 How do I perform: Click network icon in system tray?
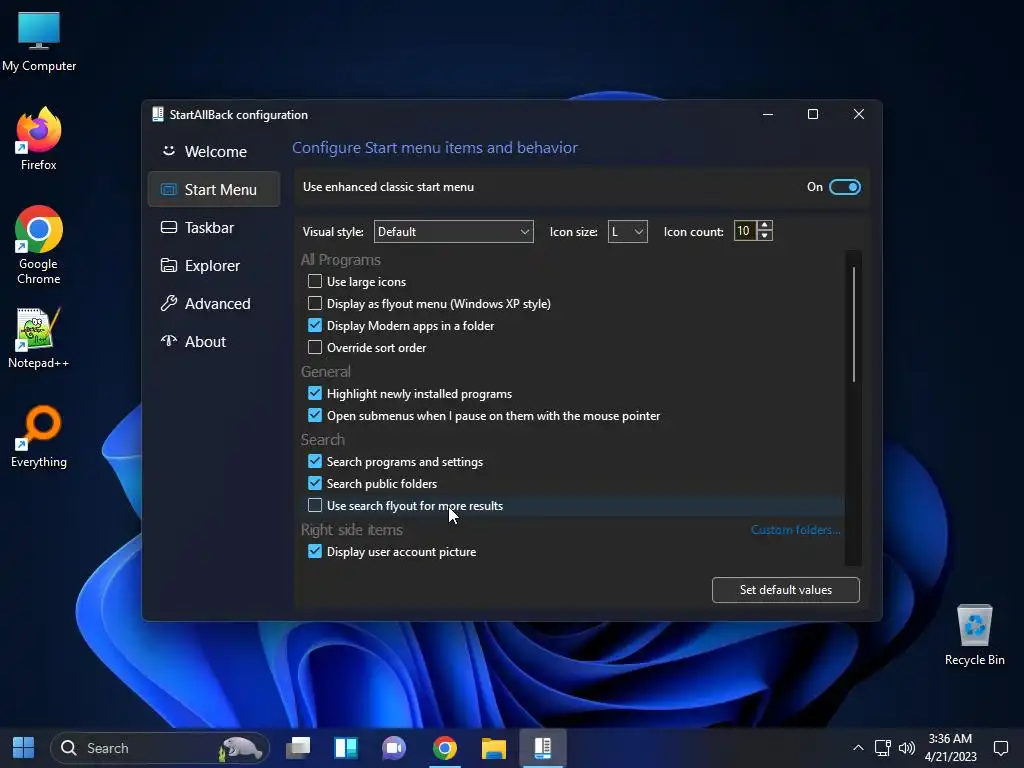[883, 748]
